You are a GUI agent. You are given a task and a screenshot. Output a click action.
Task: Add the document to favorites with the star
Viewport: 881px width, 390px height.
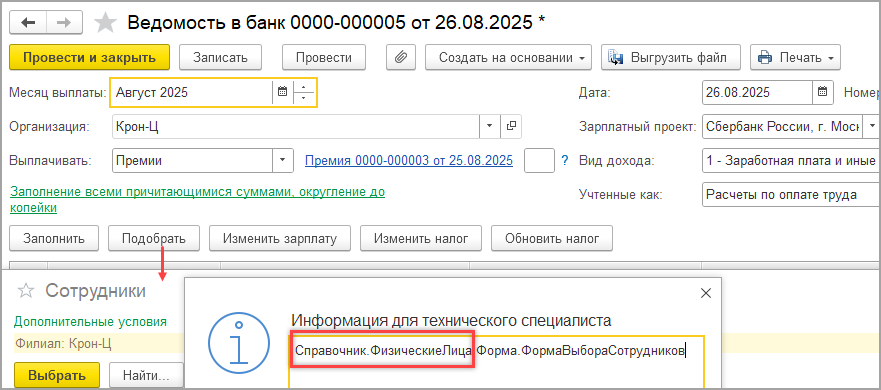[105, 22]
